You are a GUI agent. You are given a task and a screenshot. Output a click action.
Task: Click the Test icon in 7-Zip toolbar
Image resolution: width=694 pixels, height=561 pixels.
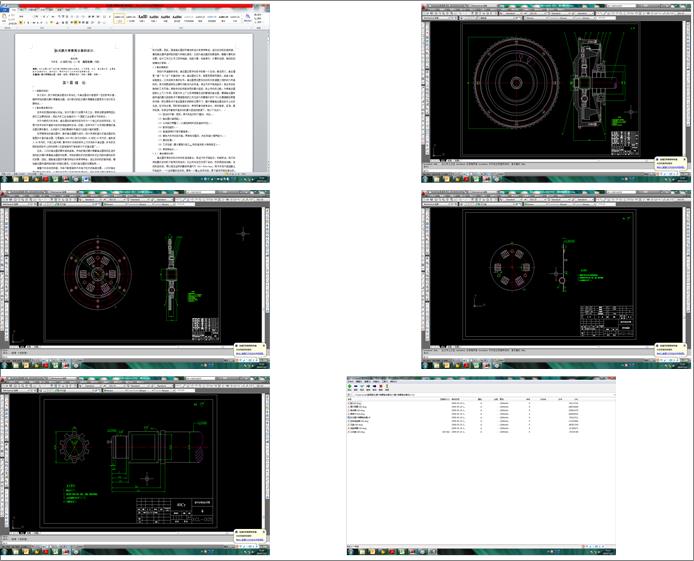[x=362, y=386]
